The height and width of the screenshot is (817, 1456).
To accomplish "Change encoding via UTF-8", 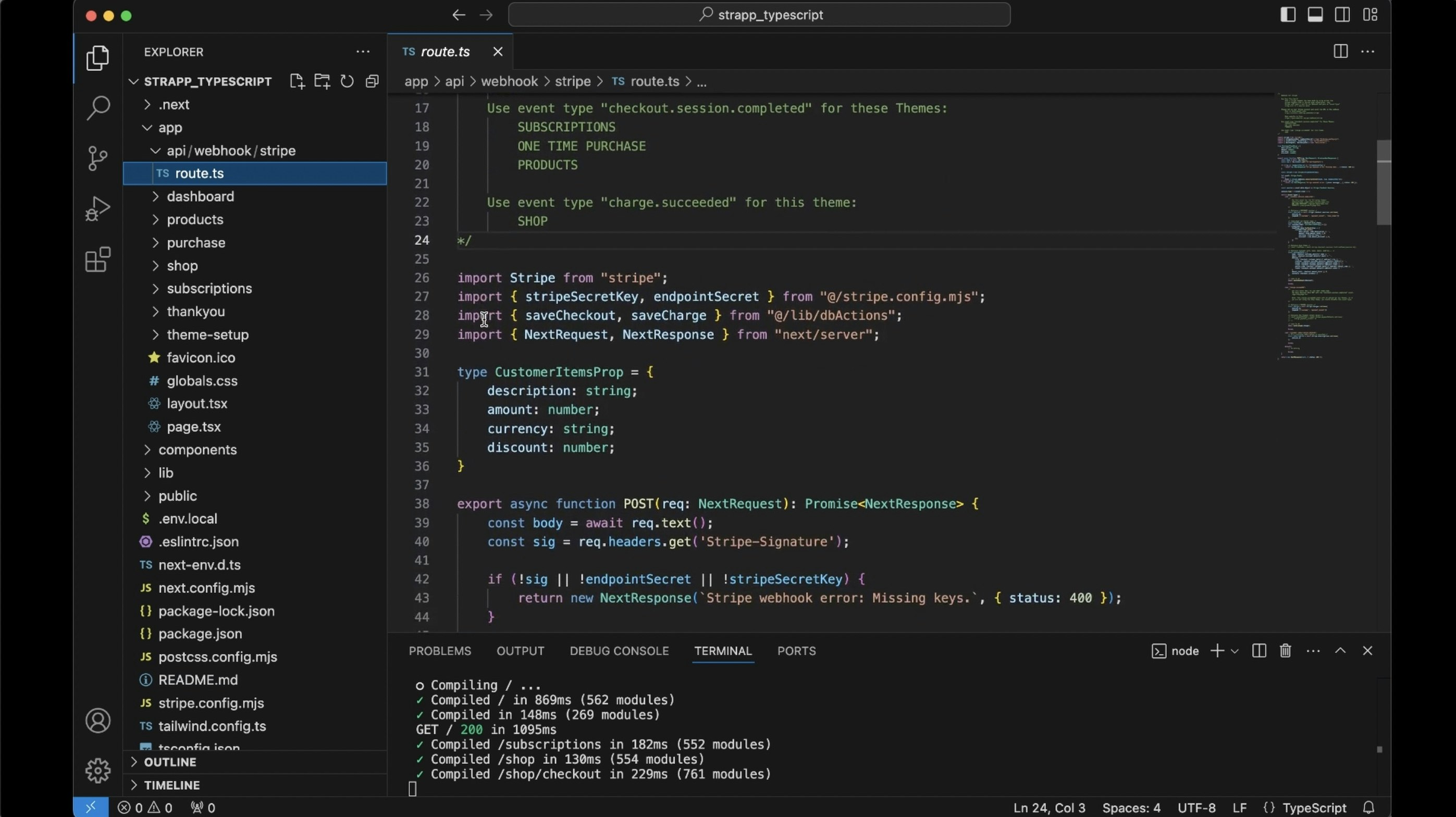I will (x=1196, y=808).
